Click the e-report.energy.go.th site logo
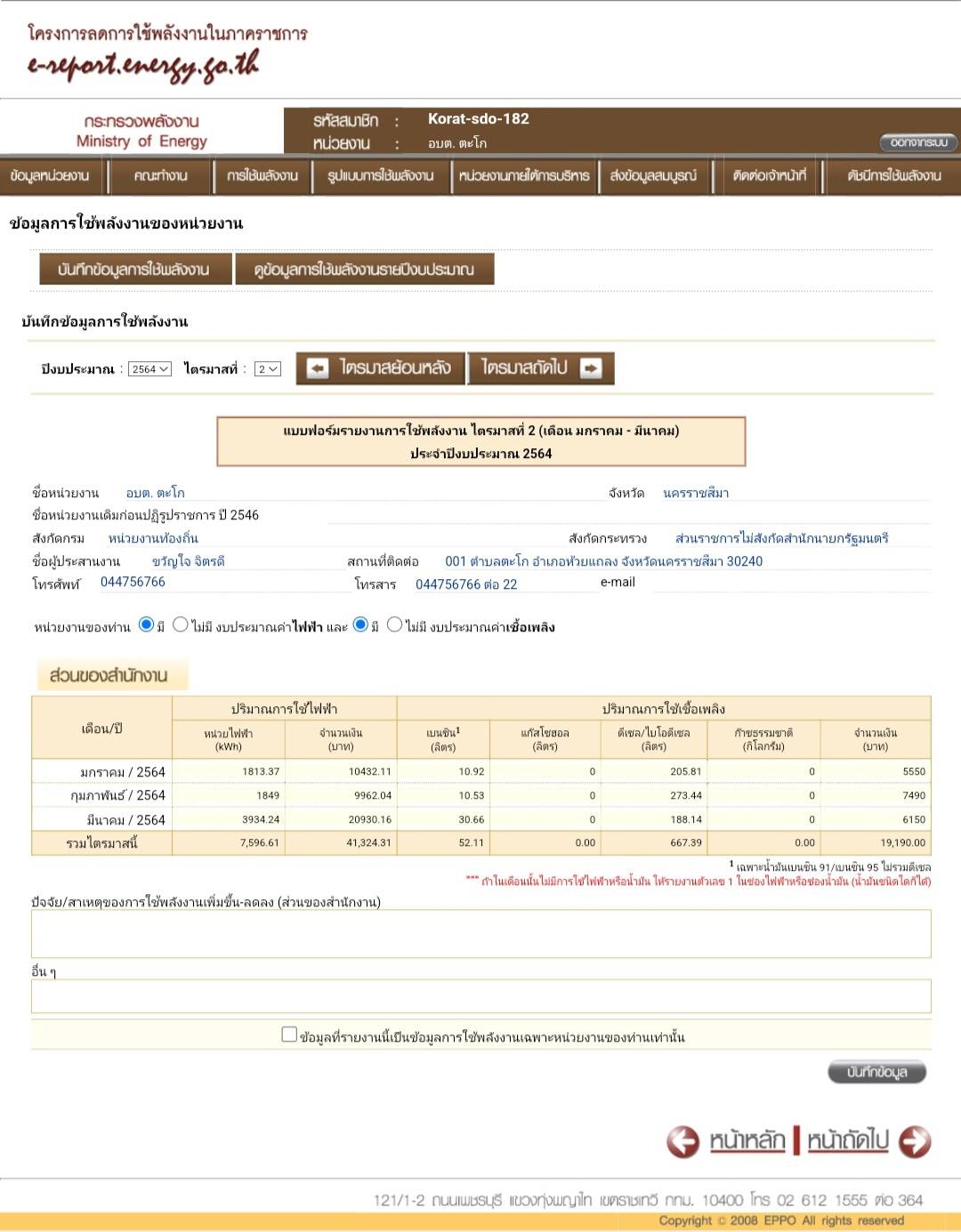This screenshot has height=1232, width=961. [x=142, y=65]
